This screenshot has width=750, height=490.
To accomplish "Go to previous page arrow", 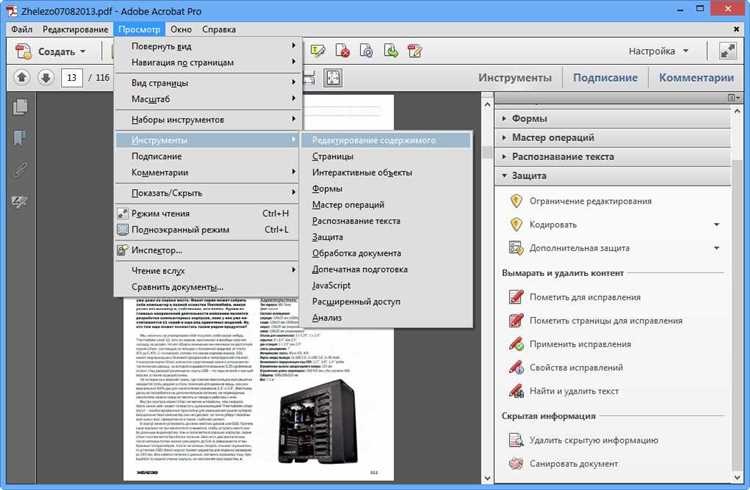I will [x=22, y=77].
